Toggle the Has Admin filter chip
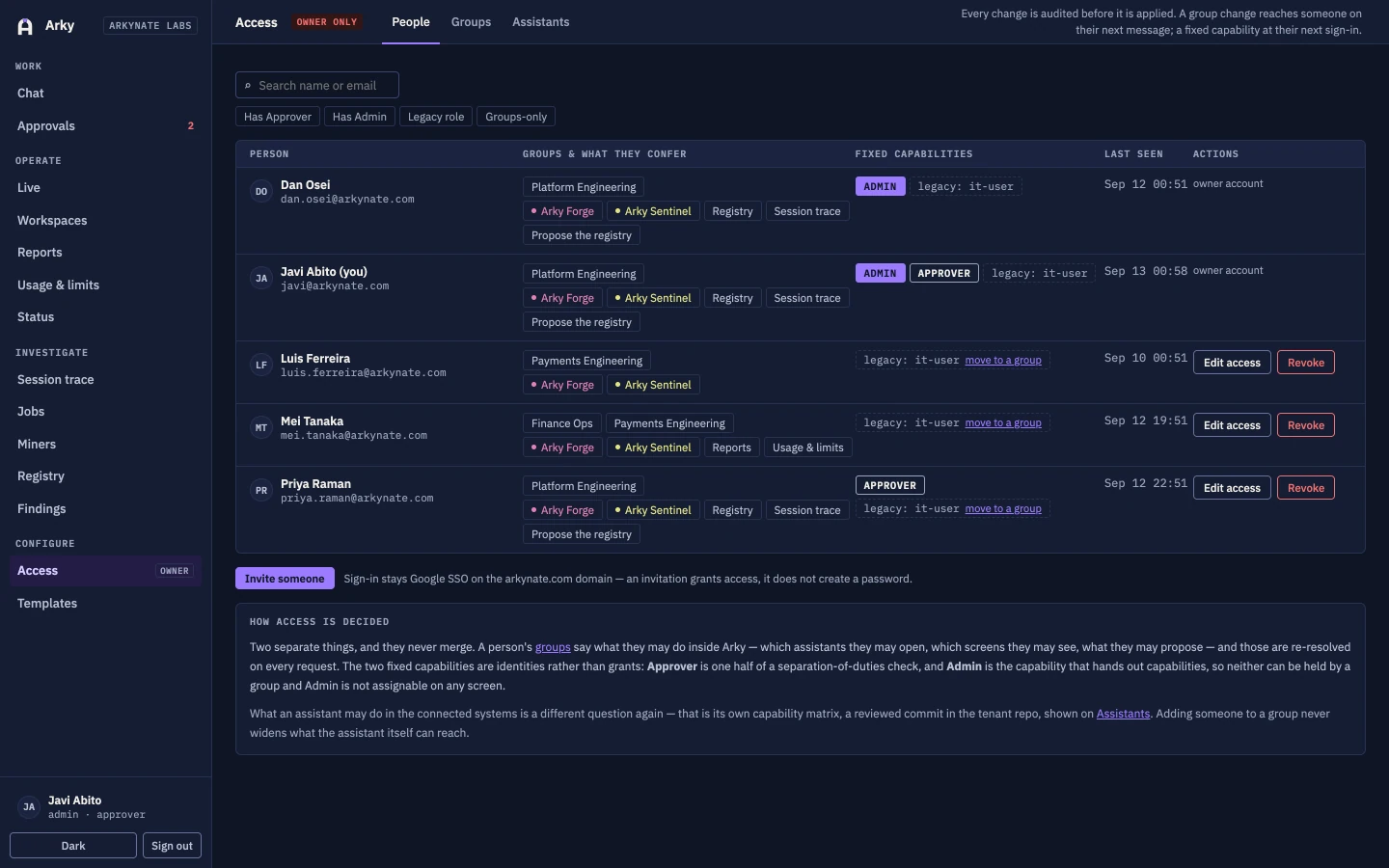 pos(359,117)
